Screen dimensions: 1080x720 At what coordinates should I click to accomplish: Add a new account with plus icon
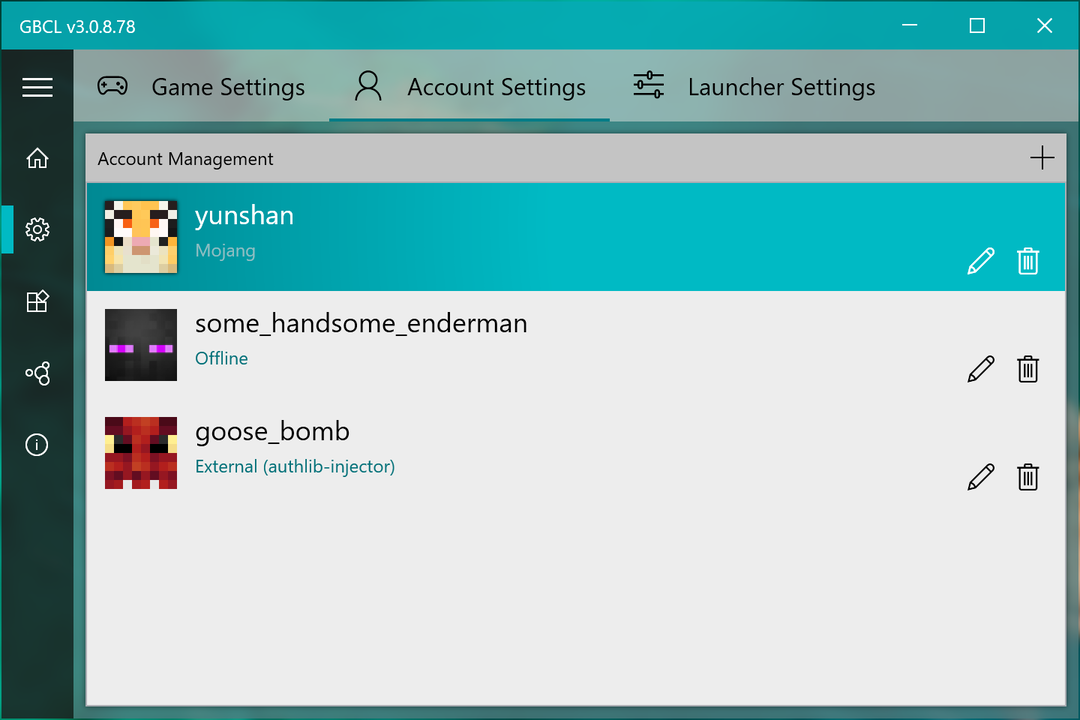coord(1042,158)
